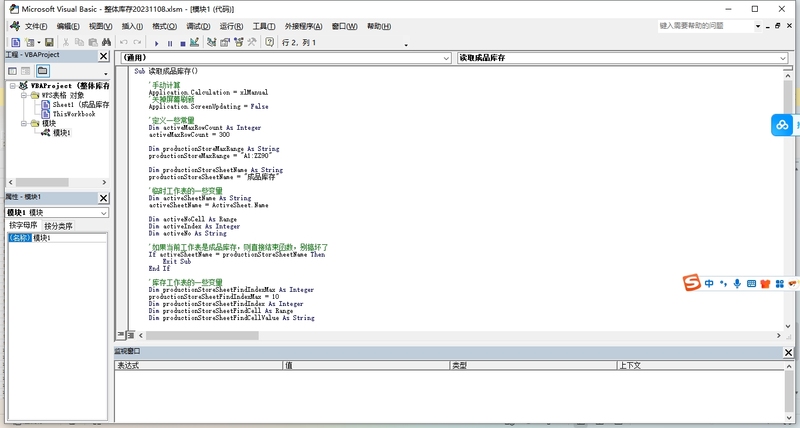800x428 pixels.
Task: Open the Sogou toolbox grid icon
Action: pos(779,284)
